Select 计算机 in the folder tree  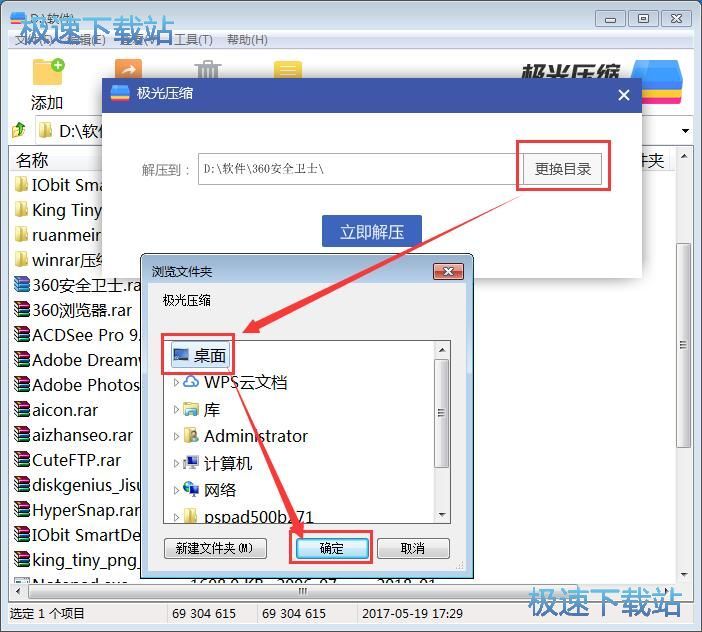click(x=228, y=463)
